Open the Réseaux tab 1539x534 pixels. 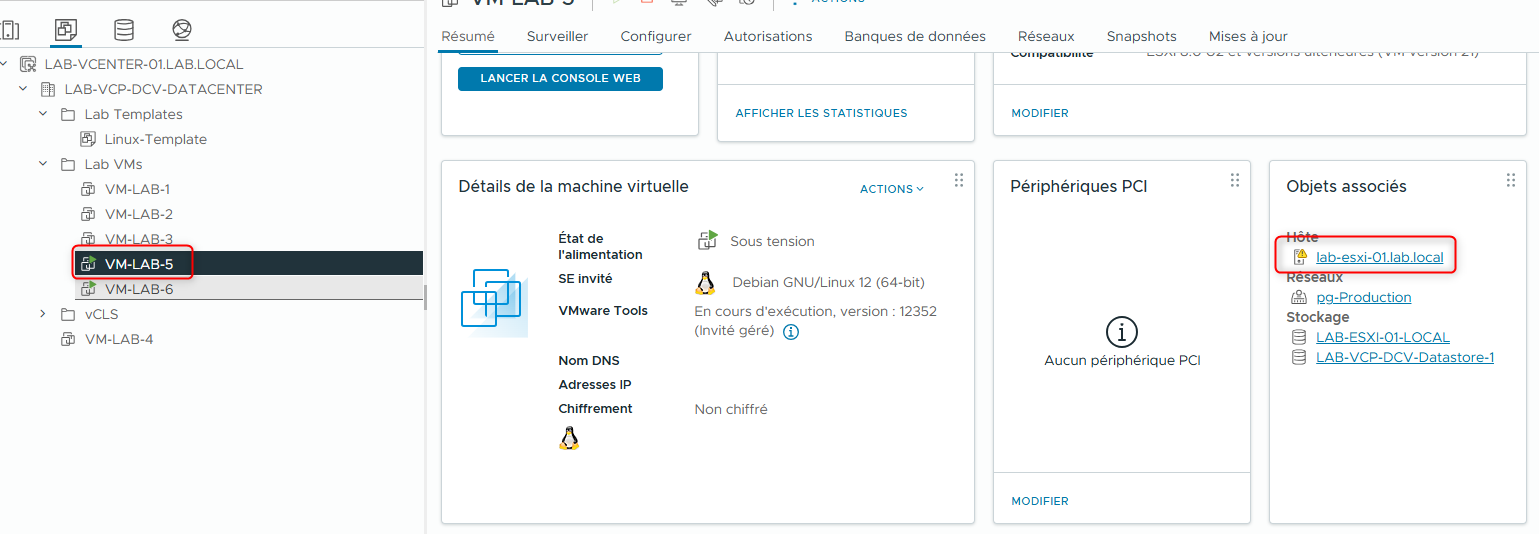point(1046,36)
